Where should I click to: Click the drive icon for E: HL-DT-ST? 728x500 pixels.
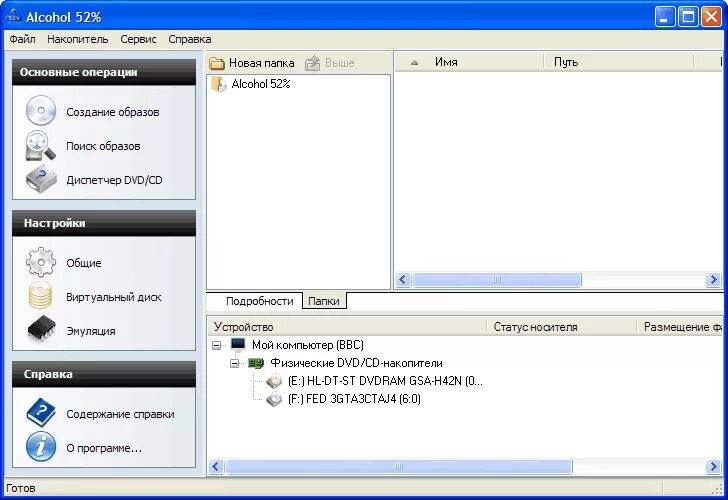point(274,381)
